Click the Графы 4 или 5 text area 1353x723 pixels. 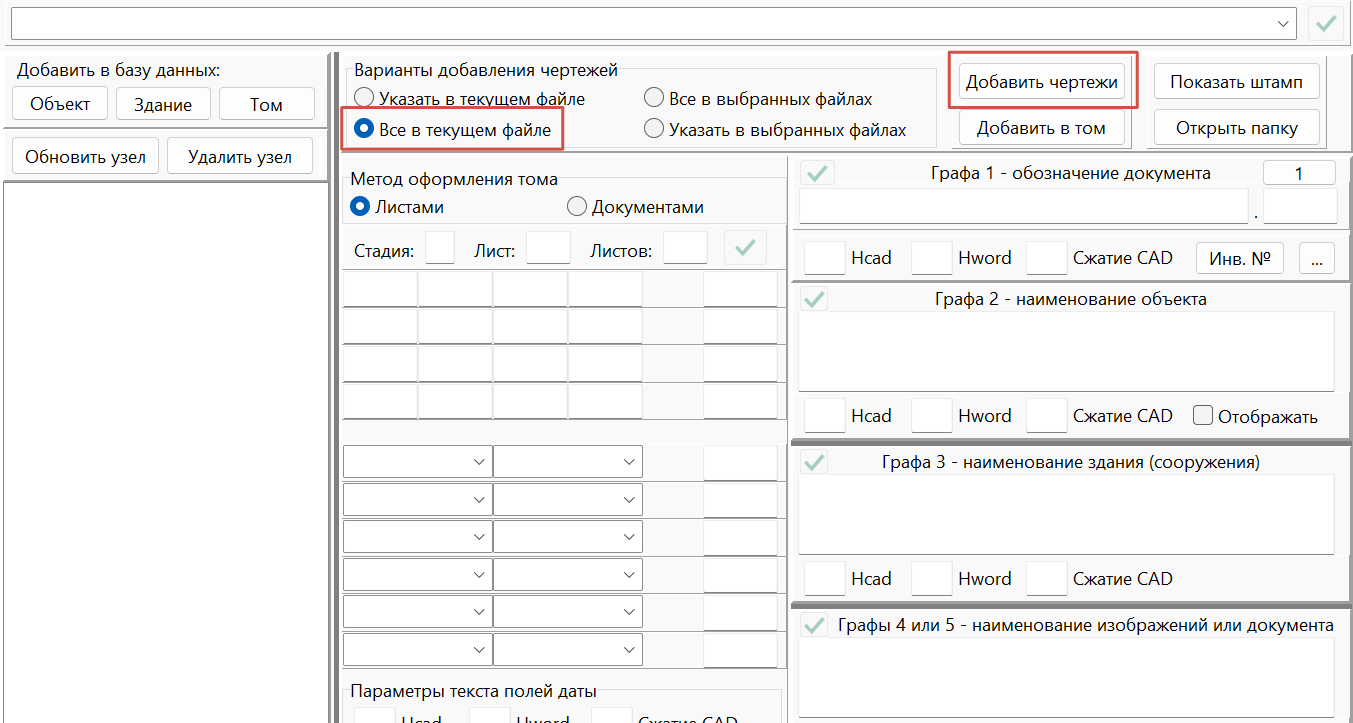(x=1067, y=677)
